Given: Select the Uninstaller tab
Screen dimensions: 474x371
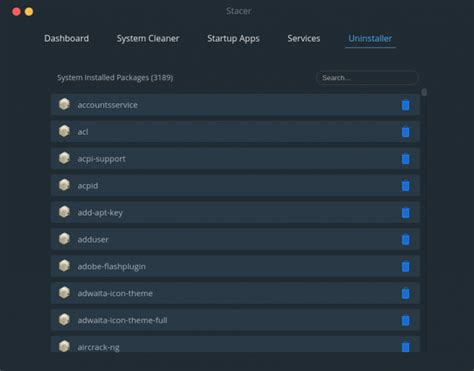Looking at the screenshot, I should 370,39.
